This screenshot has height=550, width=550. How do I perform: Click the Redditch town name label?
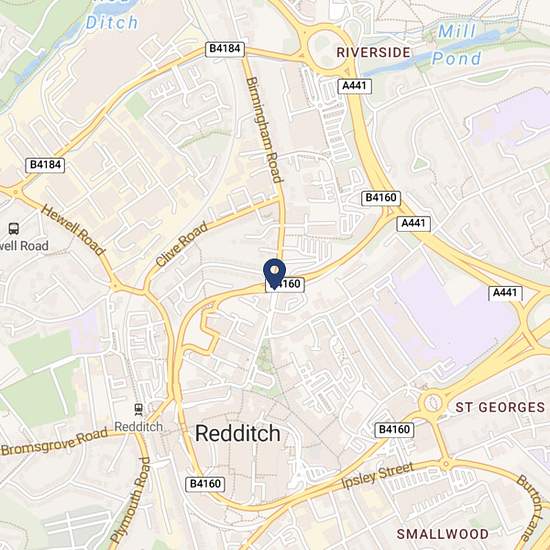pos(237,434)
